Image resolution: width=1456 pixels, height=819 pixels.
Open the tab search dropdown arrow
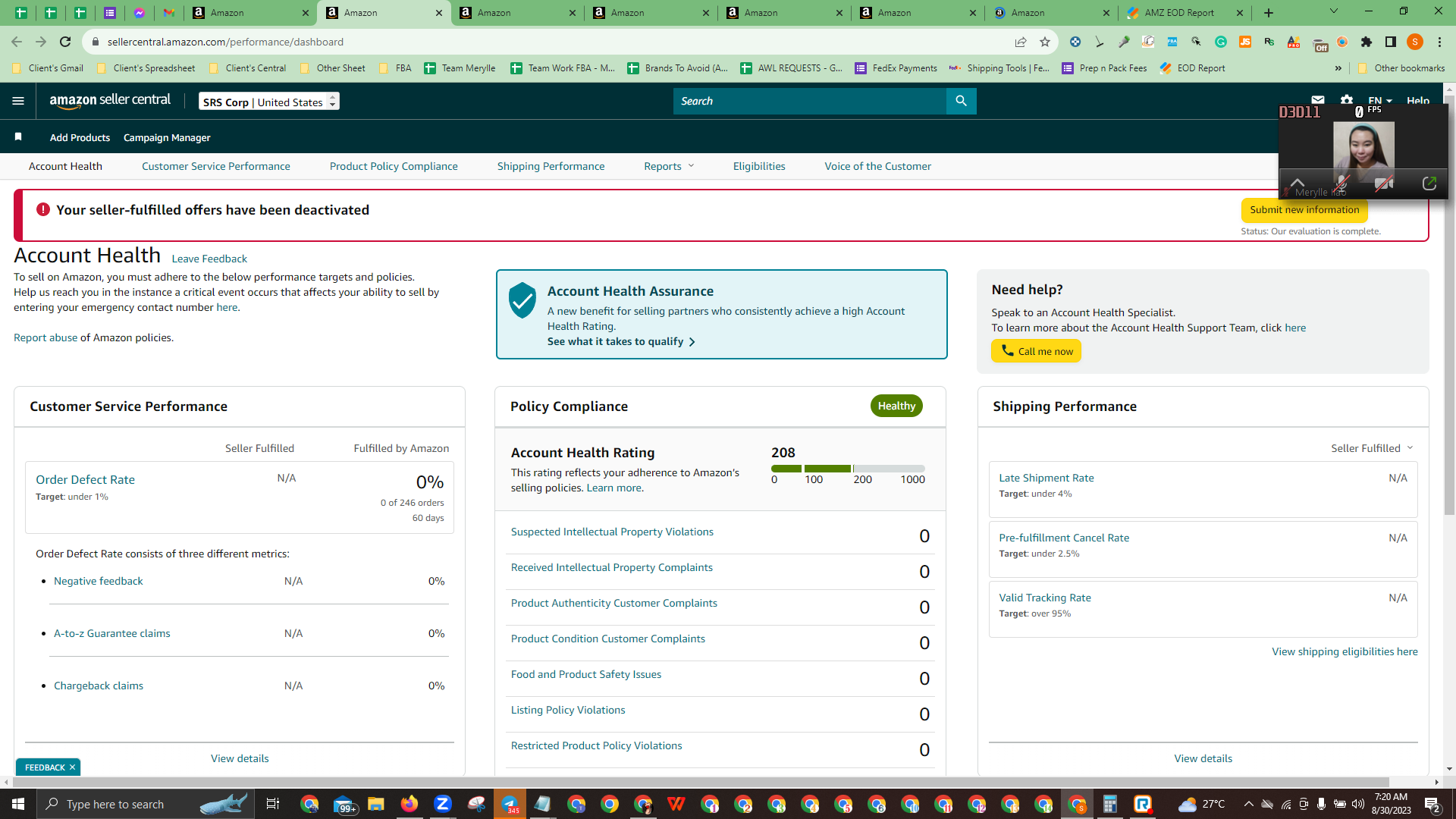[x=1334, y=11]
